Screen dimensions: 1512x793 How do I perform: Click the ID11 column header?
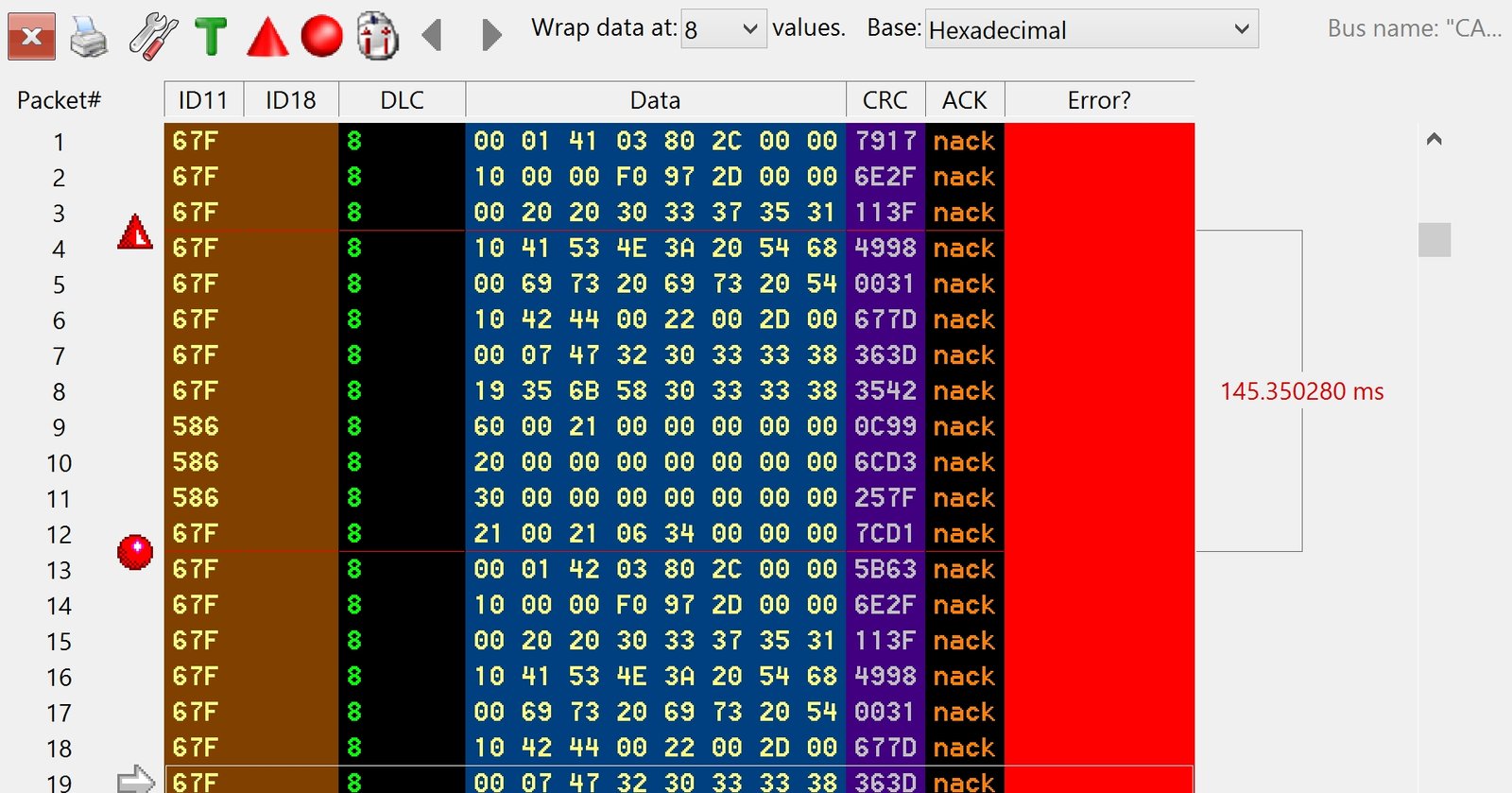[203, 100]
